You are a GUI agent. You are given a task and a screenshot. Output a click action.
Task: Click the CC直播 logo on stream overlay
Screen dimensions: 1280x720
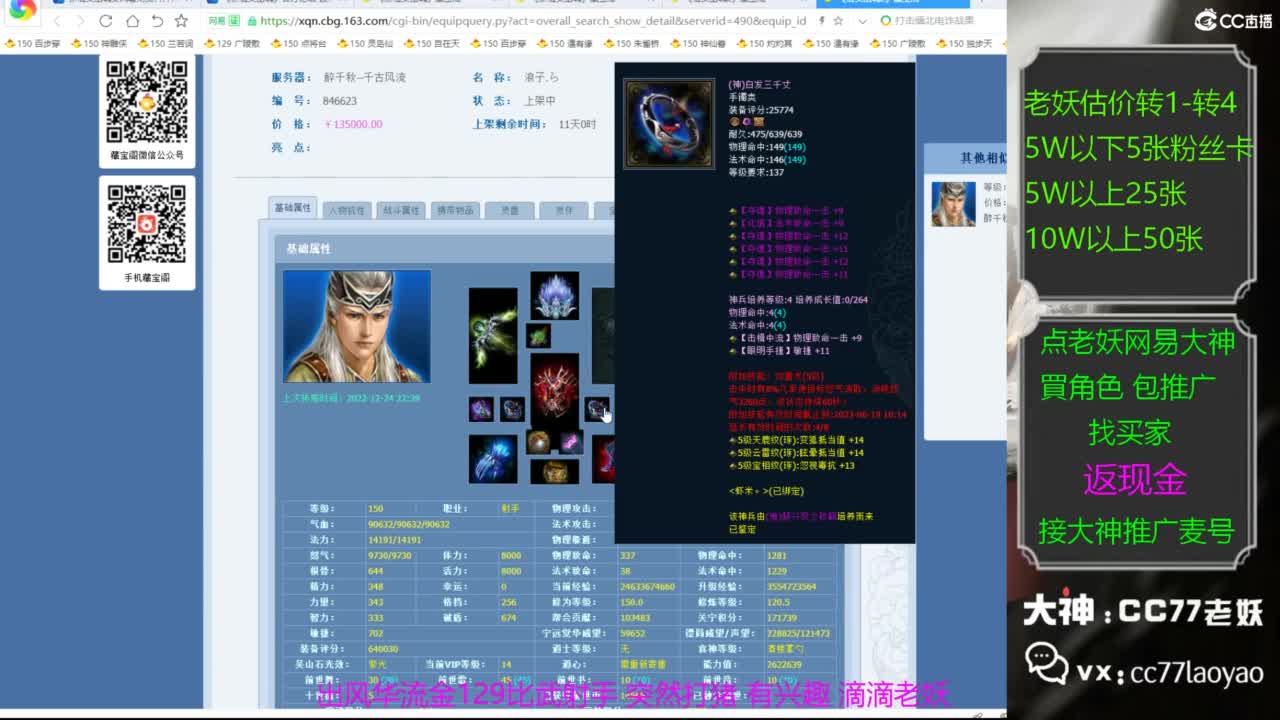tap(1233, 19)
